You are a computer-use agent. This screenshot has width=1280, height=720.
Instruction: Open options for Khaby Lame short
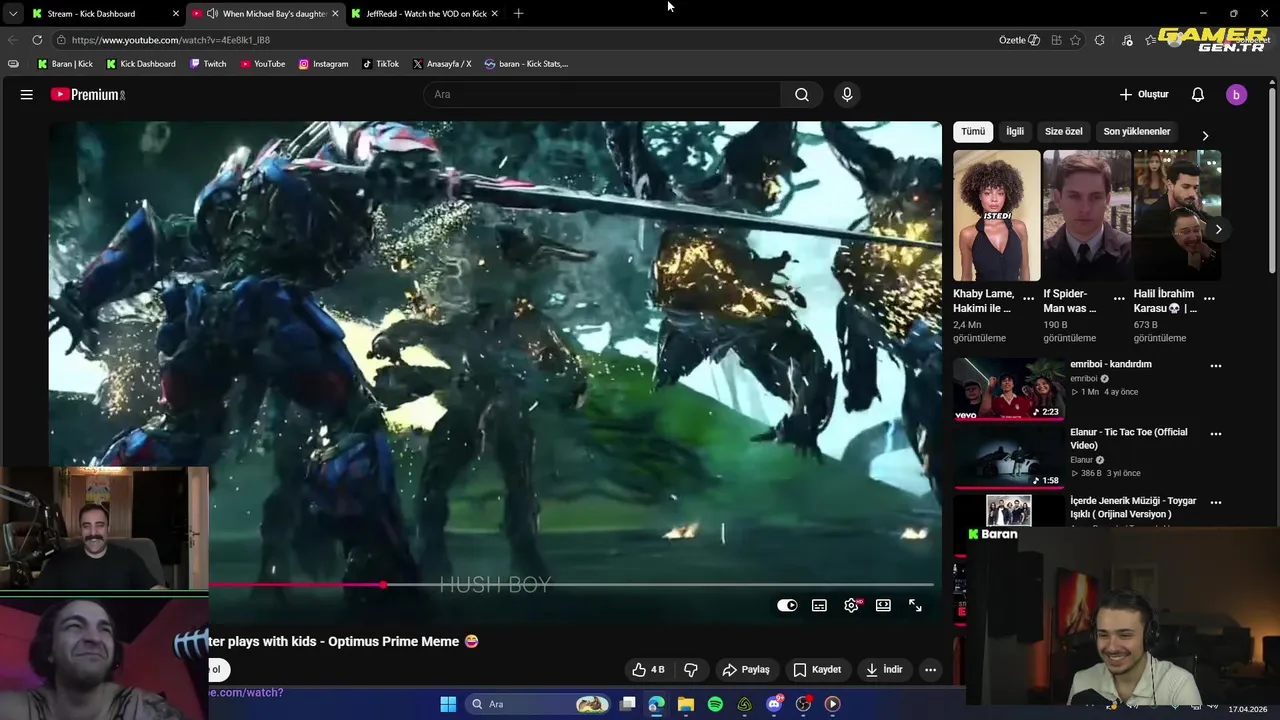[1028, 299]
